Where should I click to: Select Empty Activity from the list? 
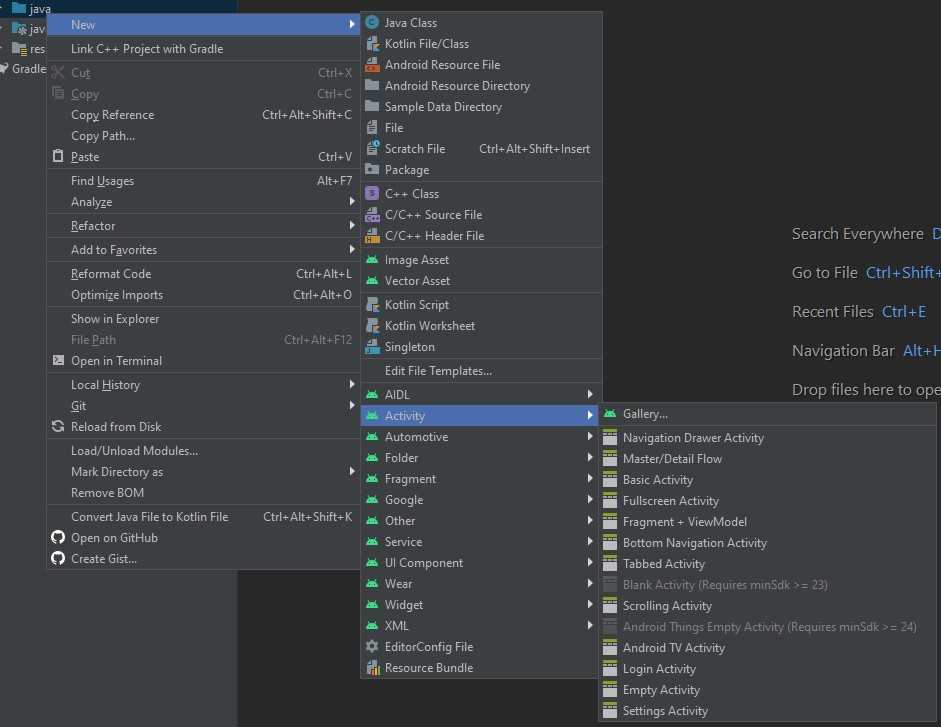(661, 689)
